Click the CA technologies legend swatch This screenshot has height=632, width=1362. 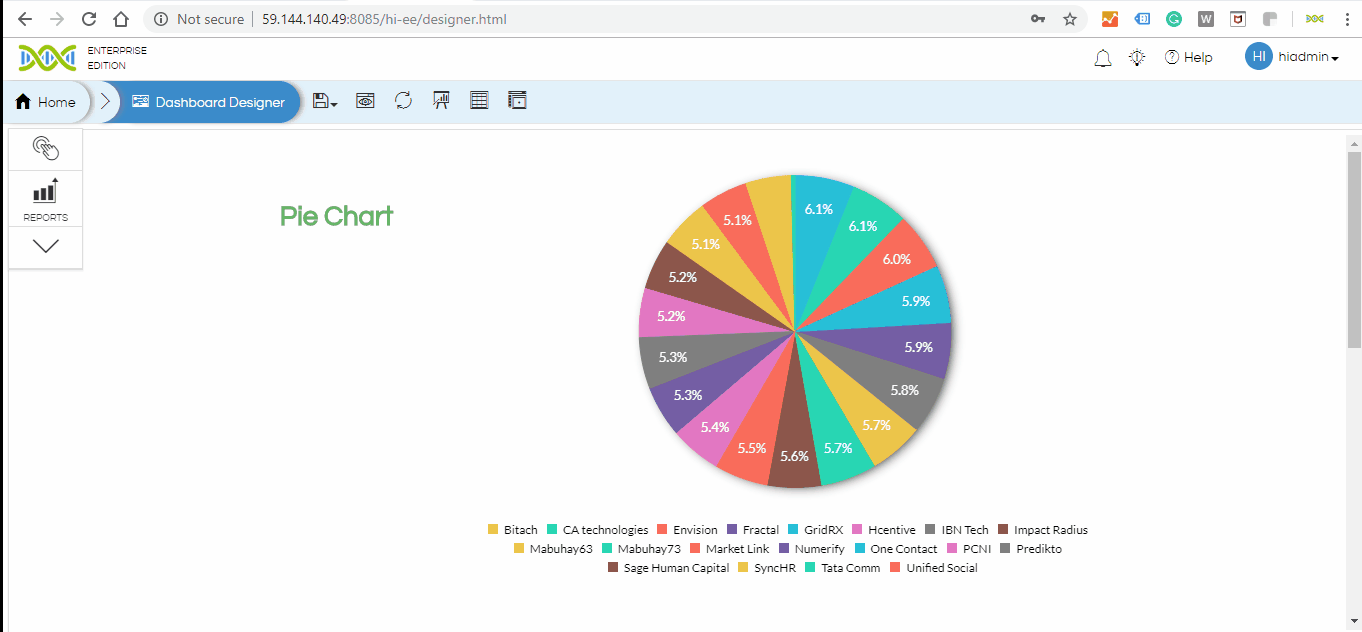(552, 530)
